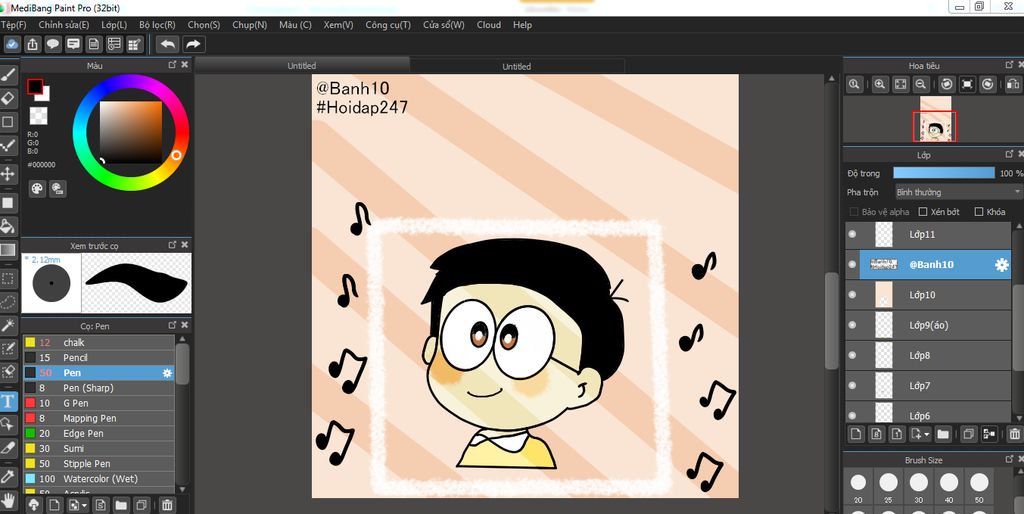Select the Watercolor (Wet) brush

tap(99, 479)
